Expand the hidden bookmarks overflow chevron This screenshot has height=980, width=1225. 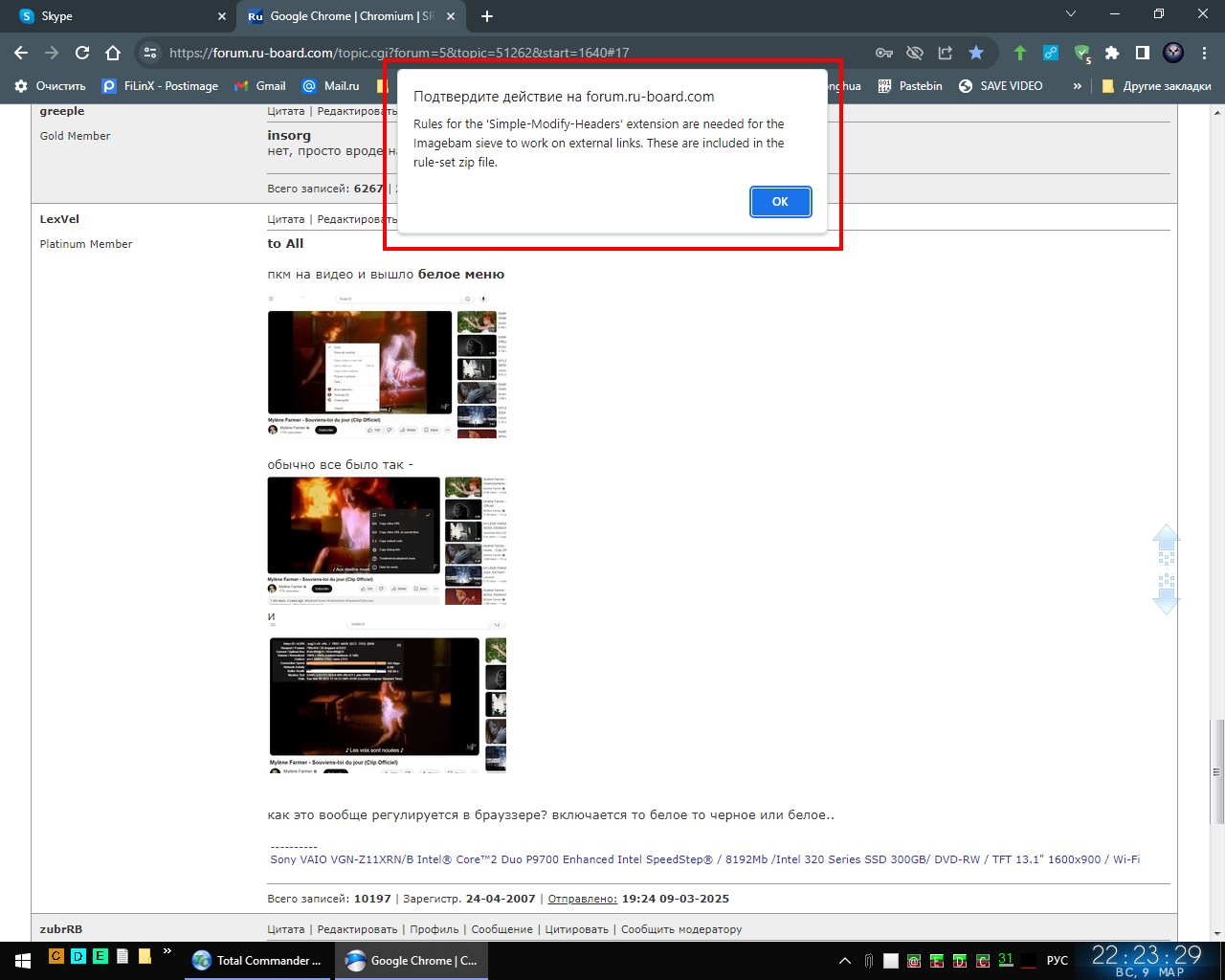1077,86
